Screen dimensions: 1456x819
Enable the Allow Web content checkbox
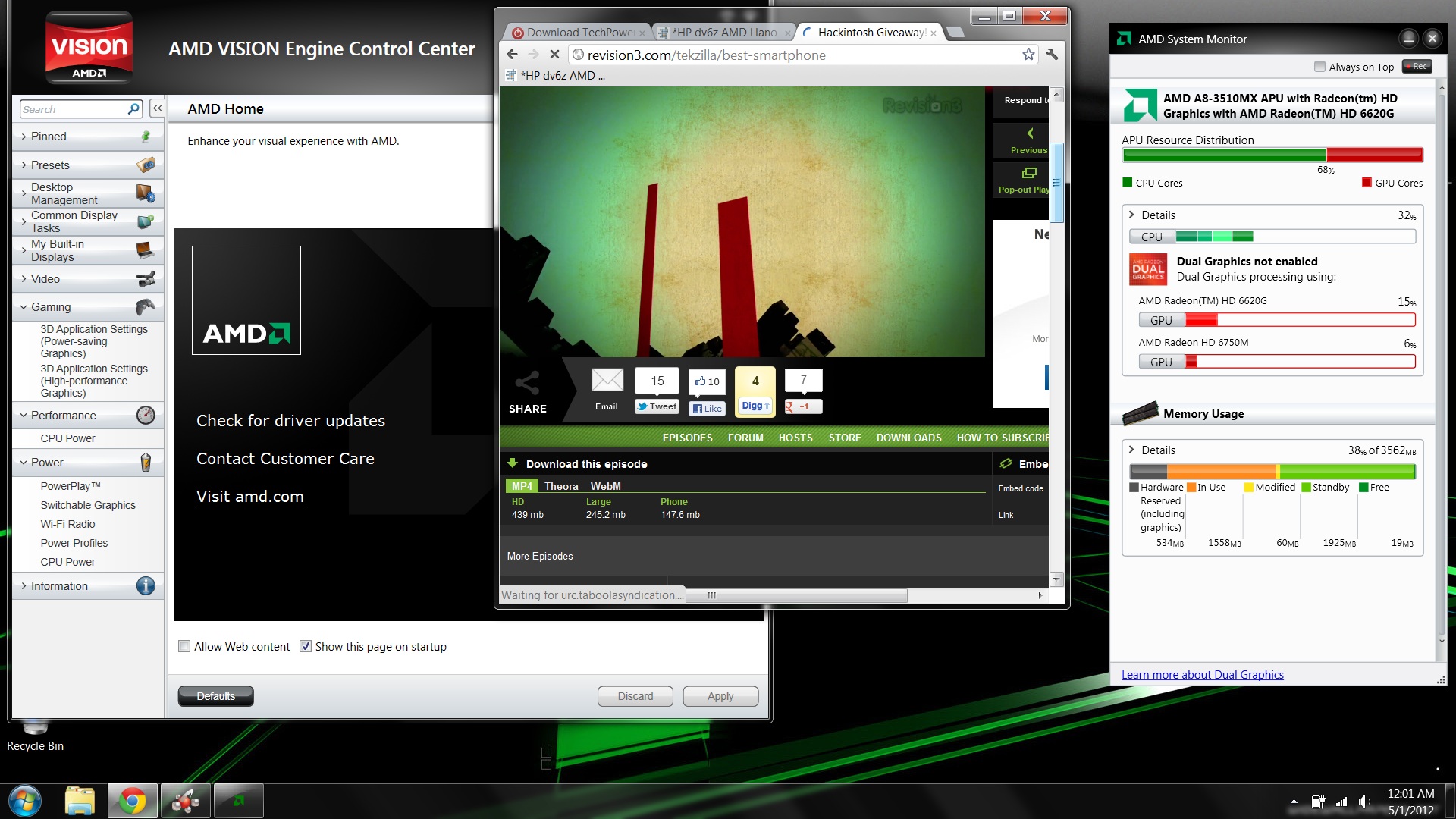coord(184,647)
